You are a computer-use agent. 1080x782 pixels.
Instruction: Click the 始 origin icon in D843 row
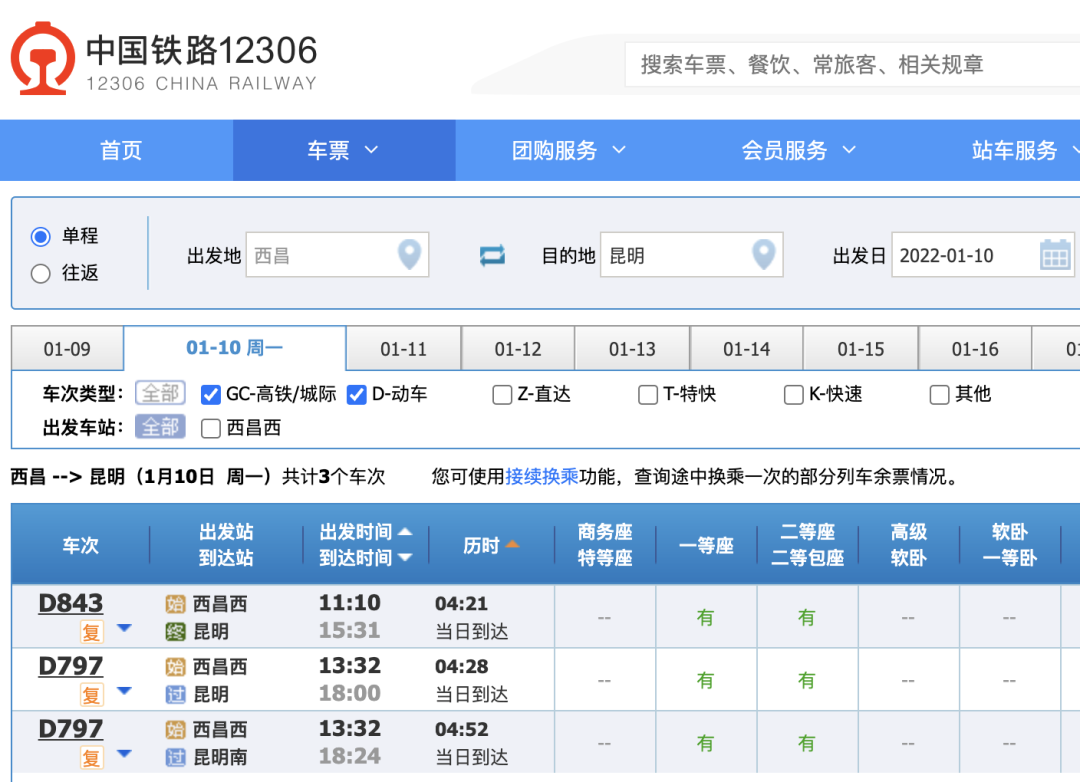pyautogui.click(x=176, y=604)
